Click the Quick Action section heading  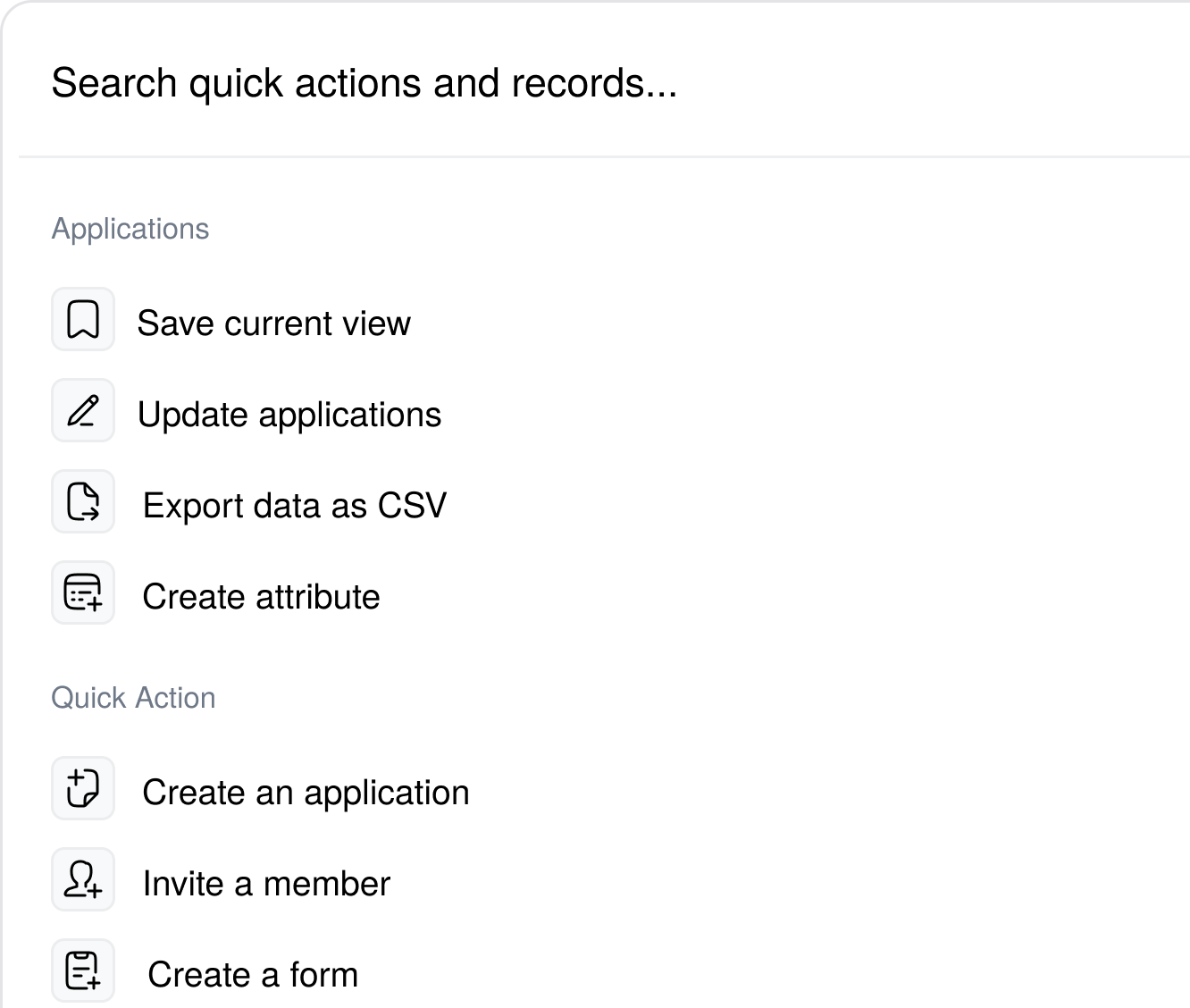[133, 698]
